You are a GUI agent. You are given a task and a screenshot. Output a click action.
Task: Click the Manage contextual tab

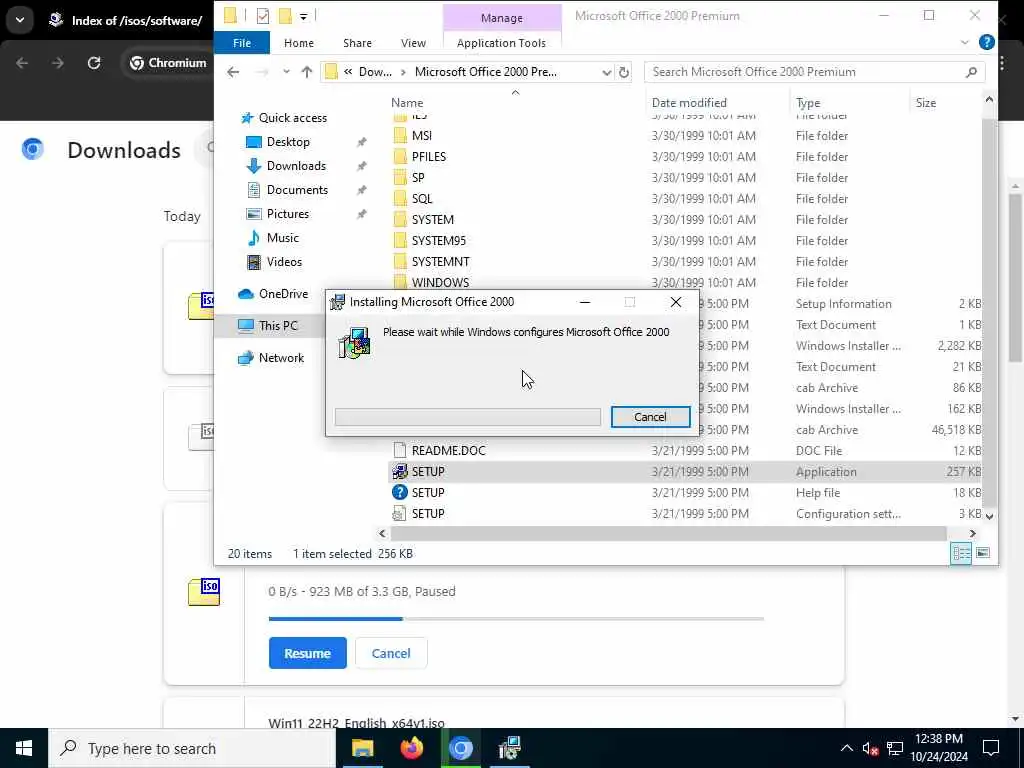click(502, 18)
